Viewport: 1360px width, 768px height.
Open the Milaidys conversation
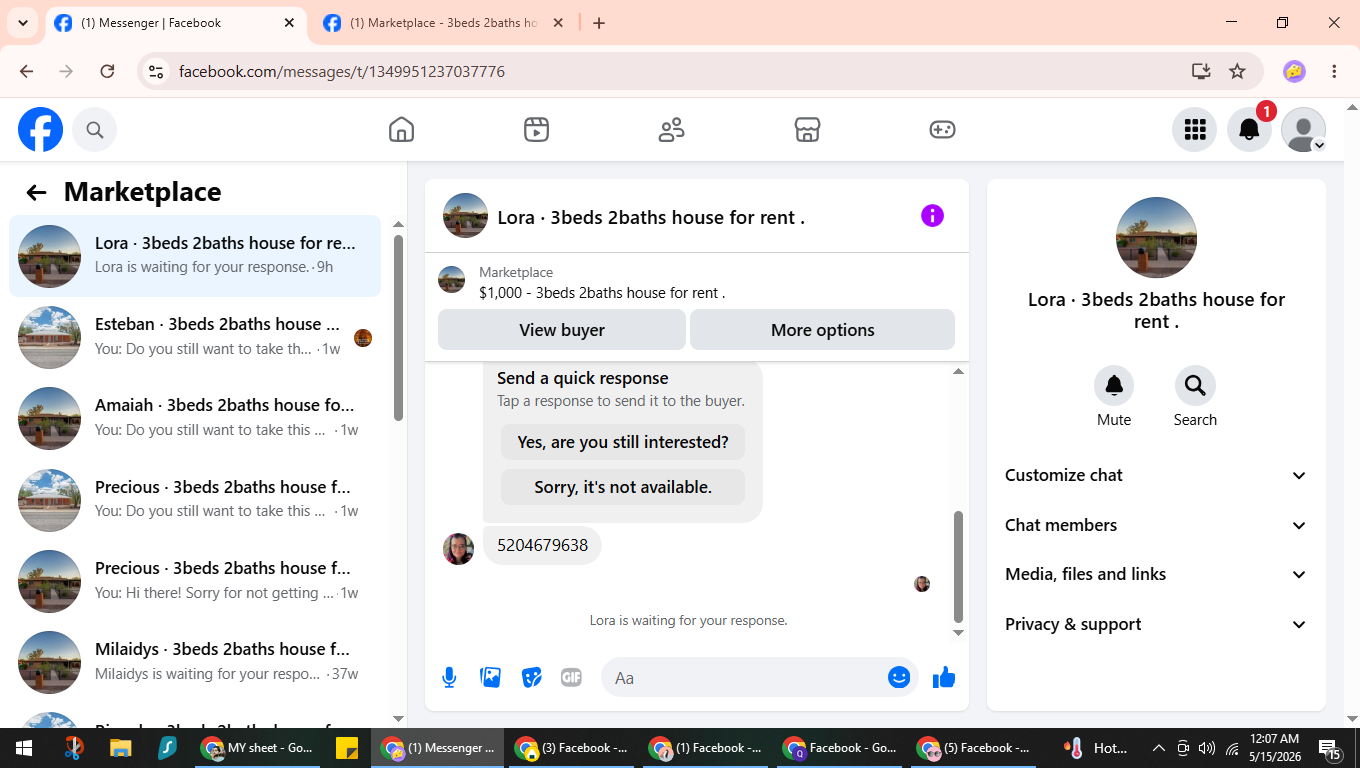click(x=195, y=662)
